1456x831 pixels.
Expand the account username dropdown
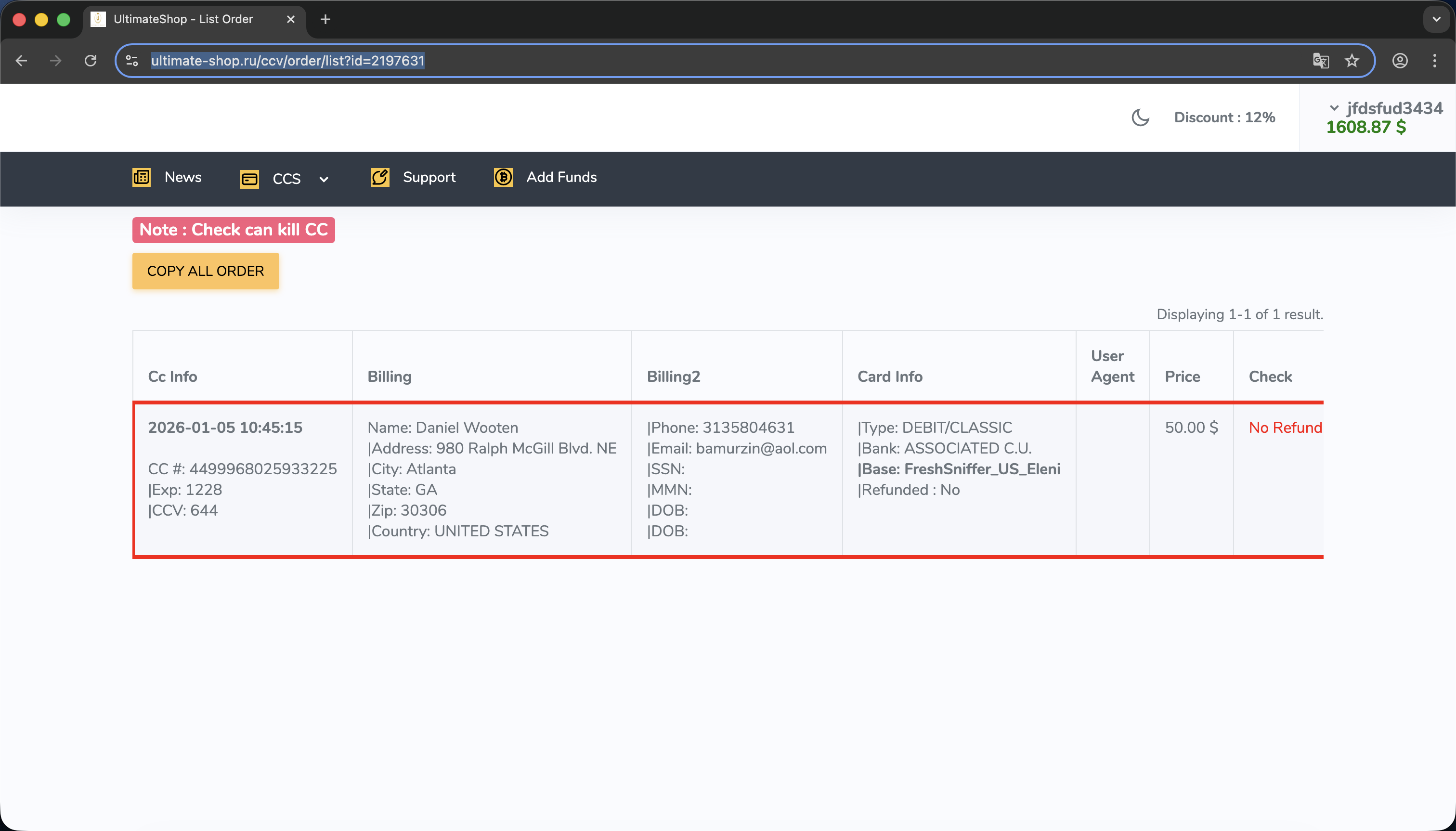click(x=1334, y=108)
